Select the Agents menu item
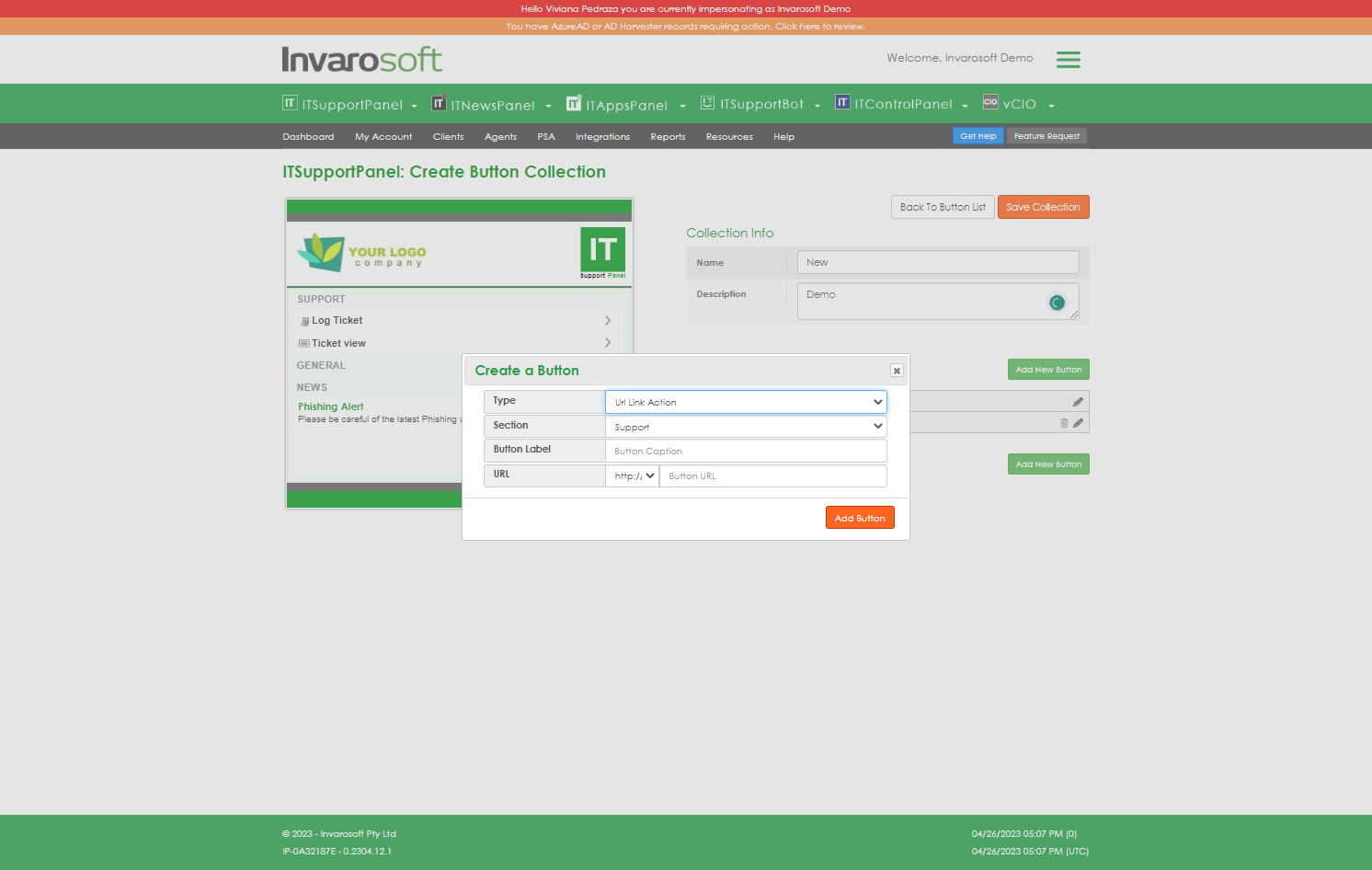The width and height of the screenshot is (1372, 870). 501,137
